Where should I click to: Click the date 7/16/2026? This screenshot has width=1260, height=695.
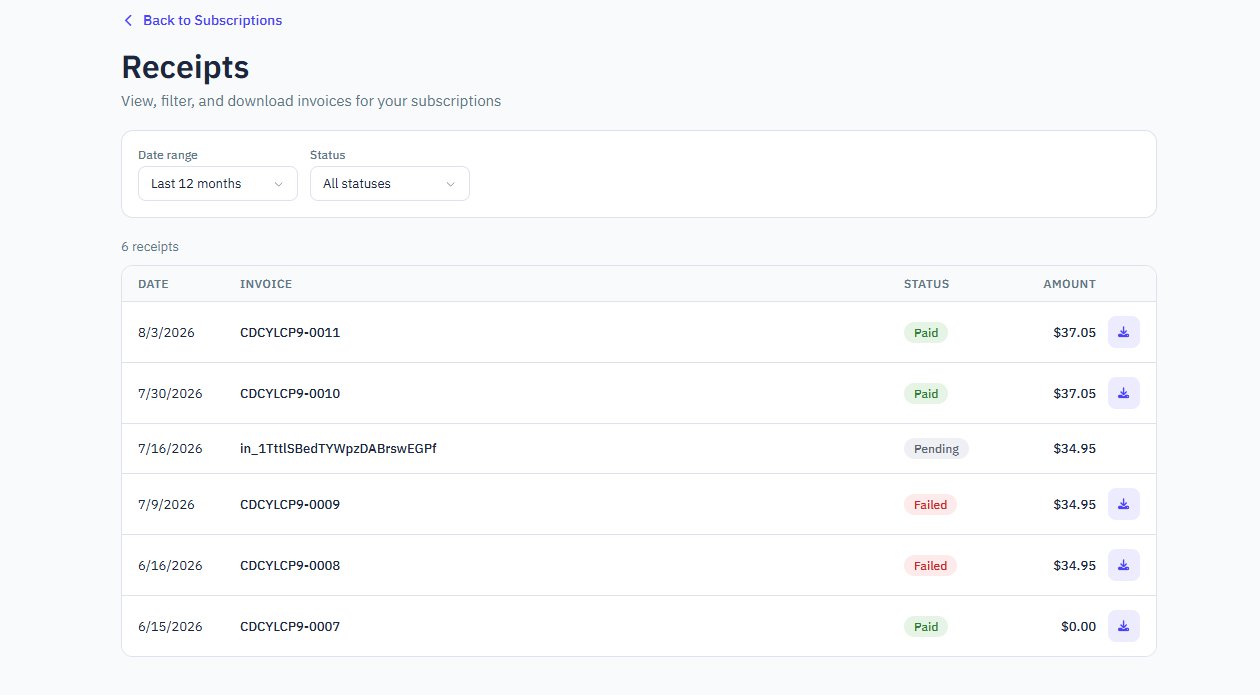coord(170,449)
